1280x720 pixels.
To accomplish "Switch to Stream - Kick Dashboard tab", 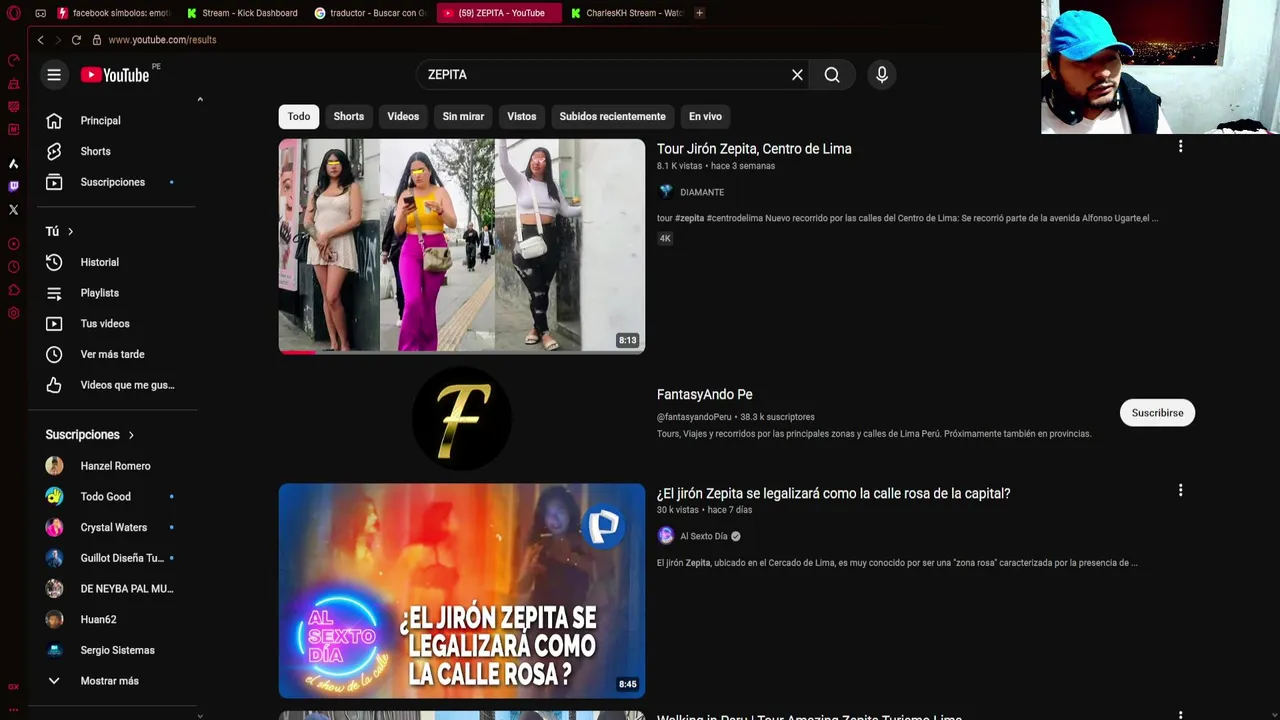I will point(243,13).
